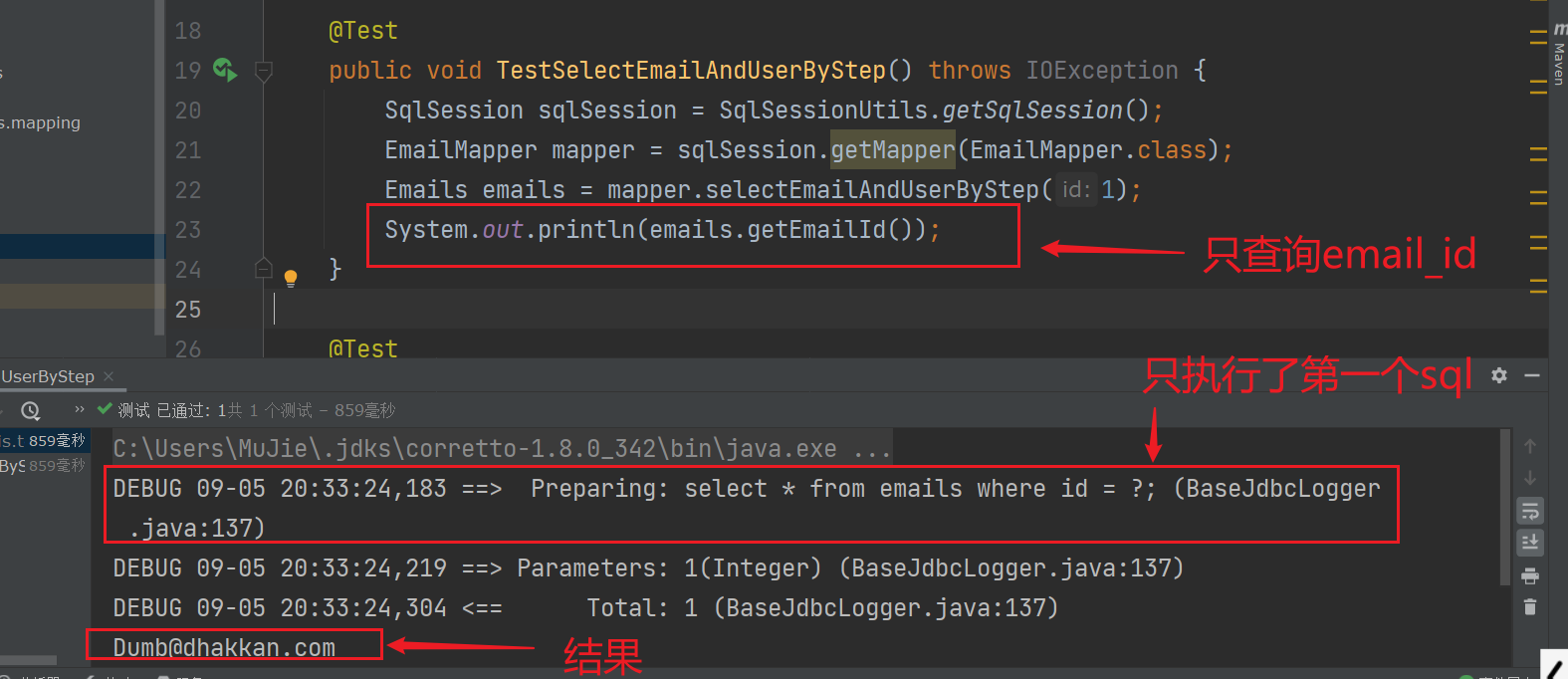Screen dimensions: 1568x679
Task: Place cursor on empty line 25
Action: click(697, 310)
